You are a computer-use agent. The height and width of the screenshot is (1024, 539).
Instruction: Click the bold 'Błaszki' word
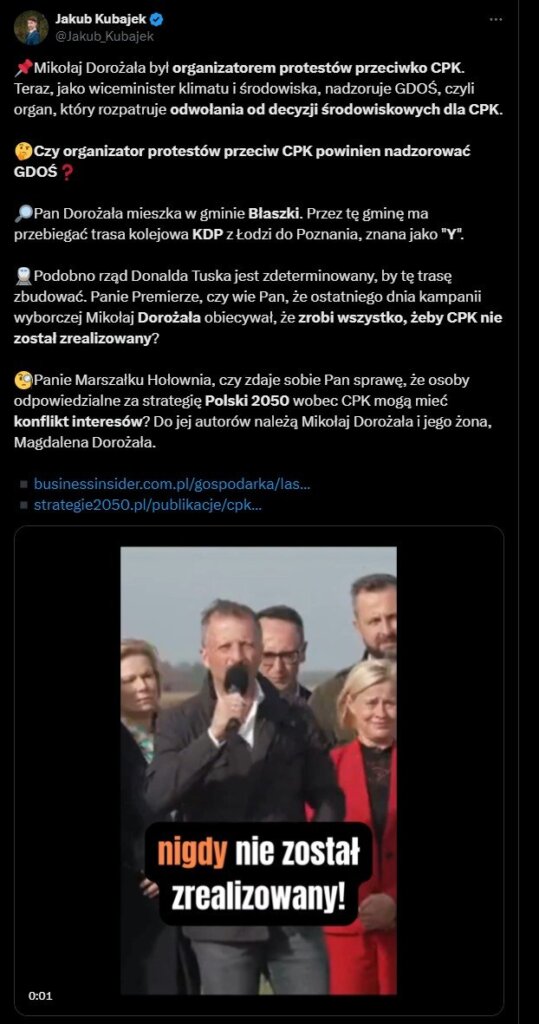tap(274, 214)
